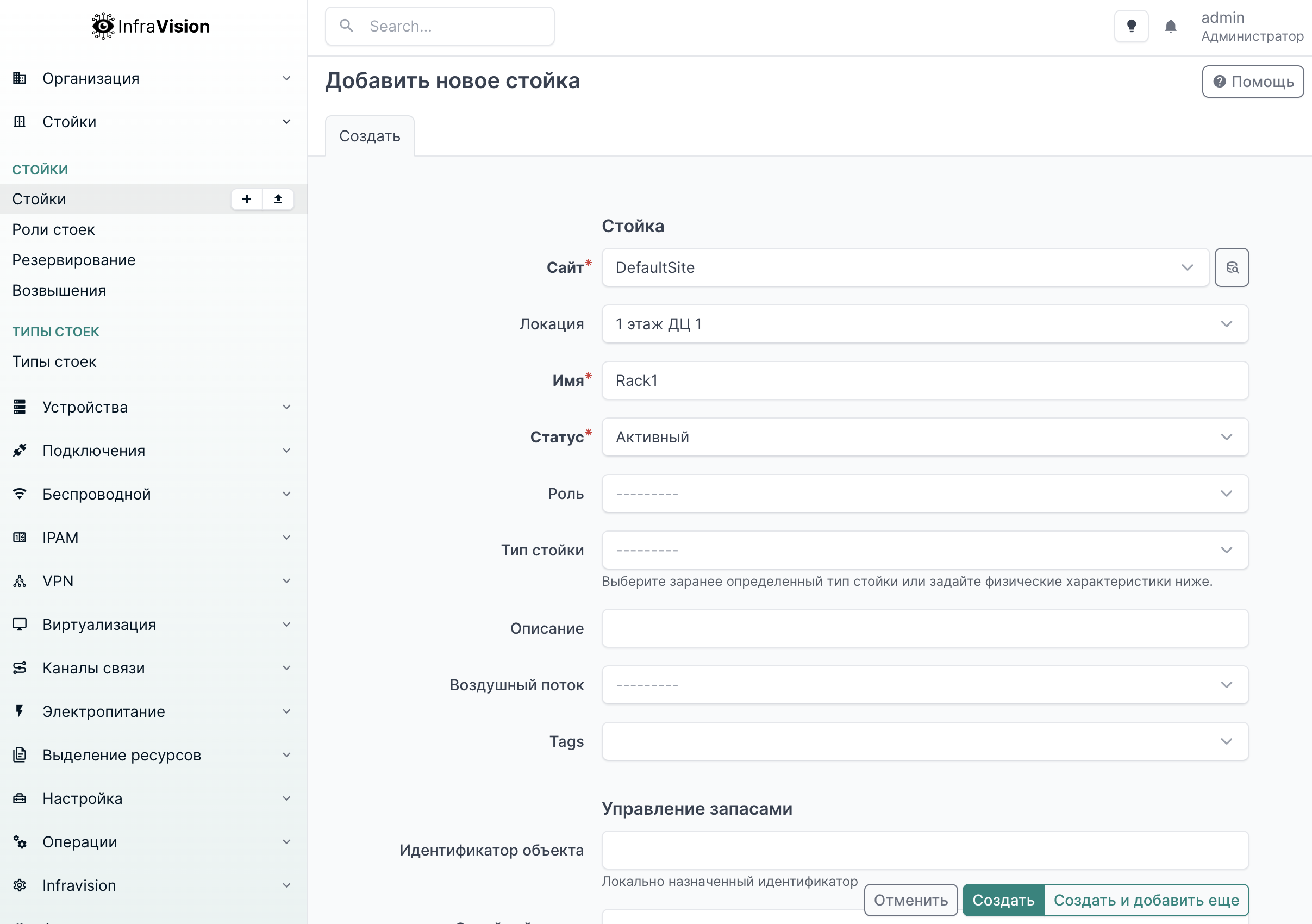
Task: Click the Беспроводной wifi icon
Action: pos(20,494)
